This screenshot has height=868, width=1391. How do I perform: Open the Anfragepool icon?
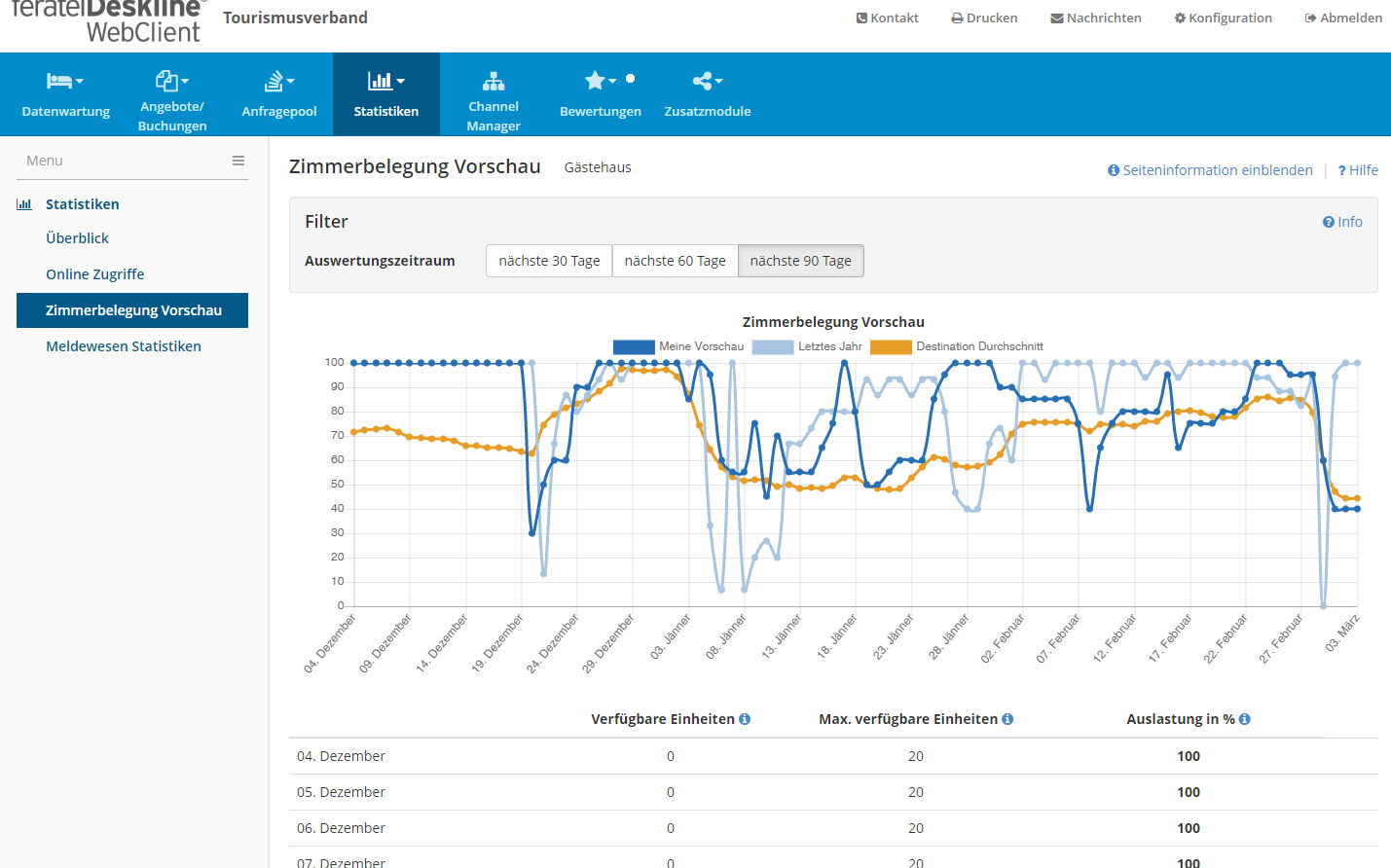tap(278, 81)
